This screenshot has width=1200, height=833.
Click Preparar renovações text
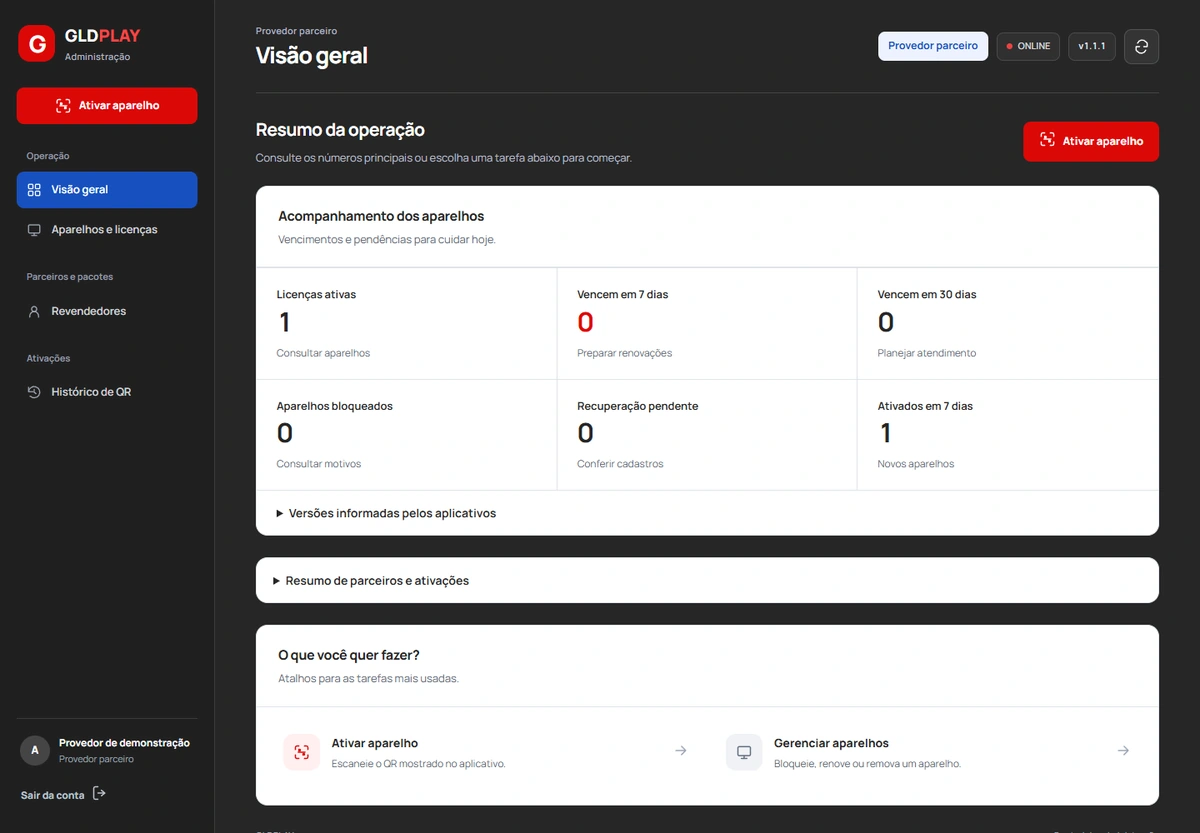[625, 353]
